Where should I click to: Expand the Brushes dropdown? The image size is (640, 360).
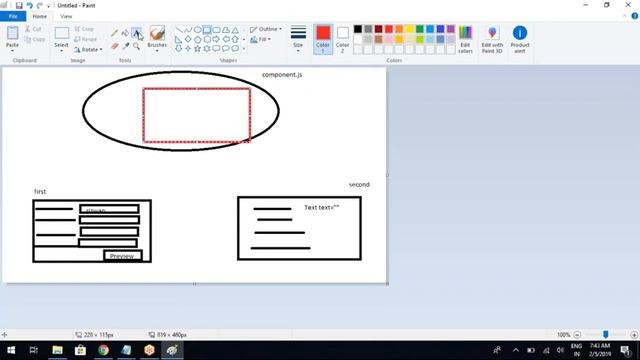pyautogui.click(x=157, y=51)
